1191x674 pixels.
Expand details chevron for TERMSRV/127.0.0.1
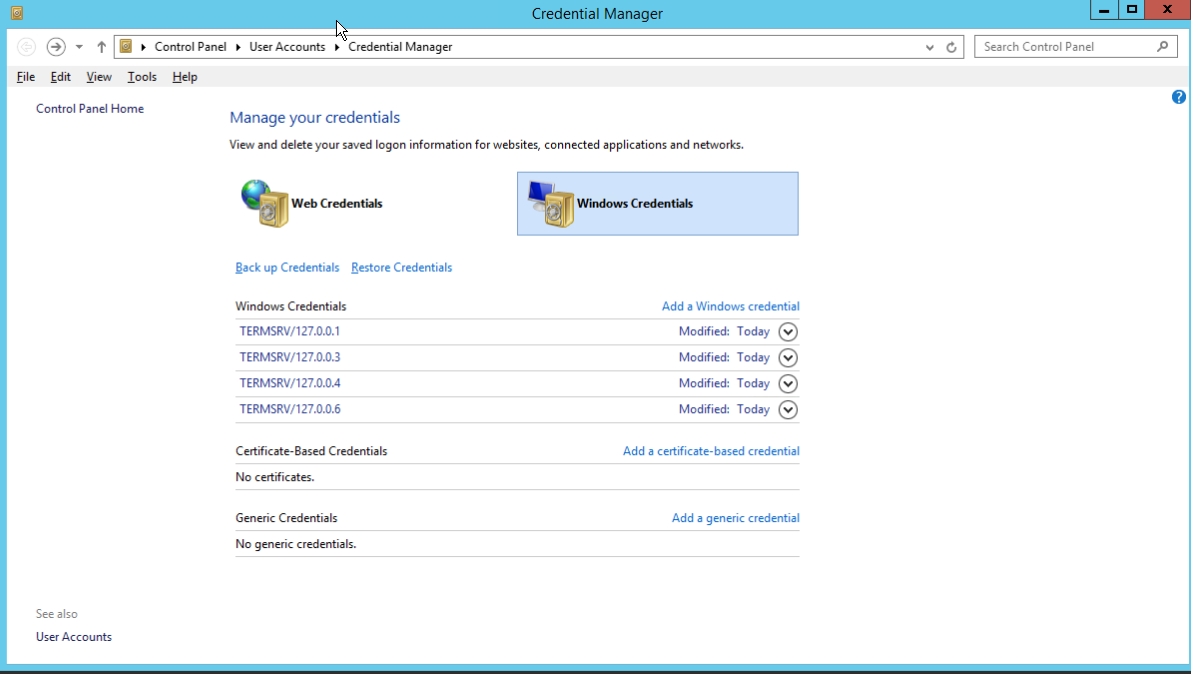pos(788,332)
